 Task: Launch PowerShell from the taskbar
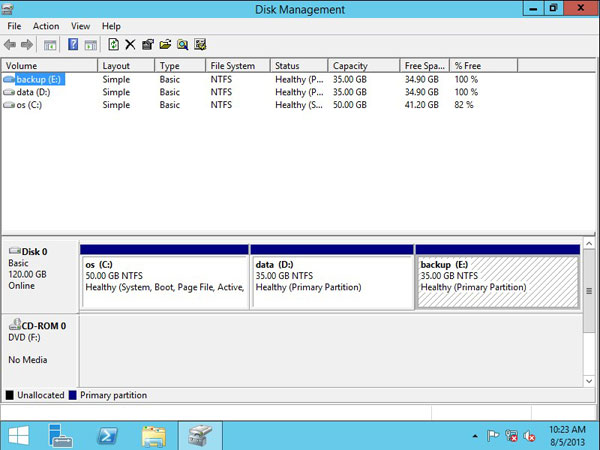pyautogui.click(x=108, y=436)
